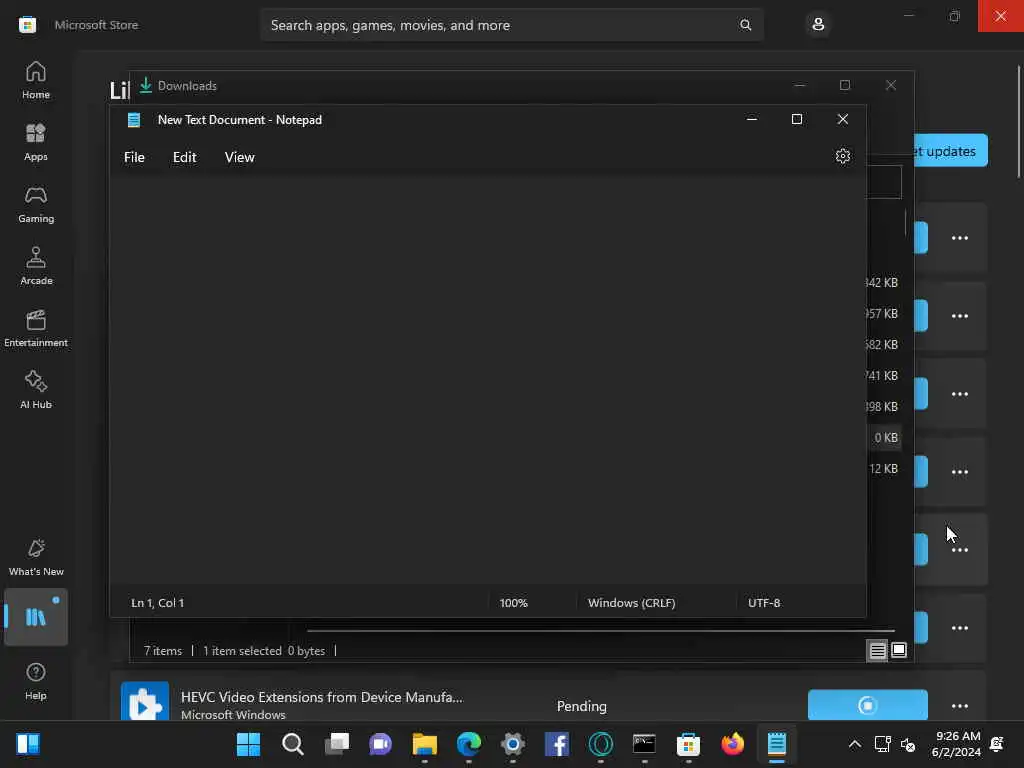Open Gaming section in Microsoft Store

[36, 204]
